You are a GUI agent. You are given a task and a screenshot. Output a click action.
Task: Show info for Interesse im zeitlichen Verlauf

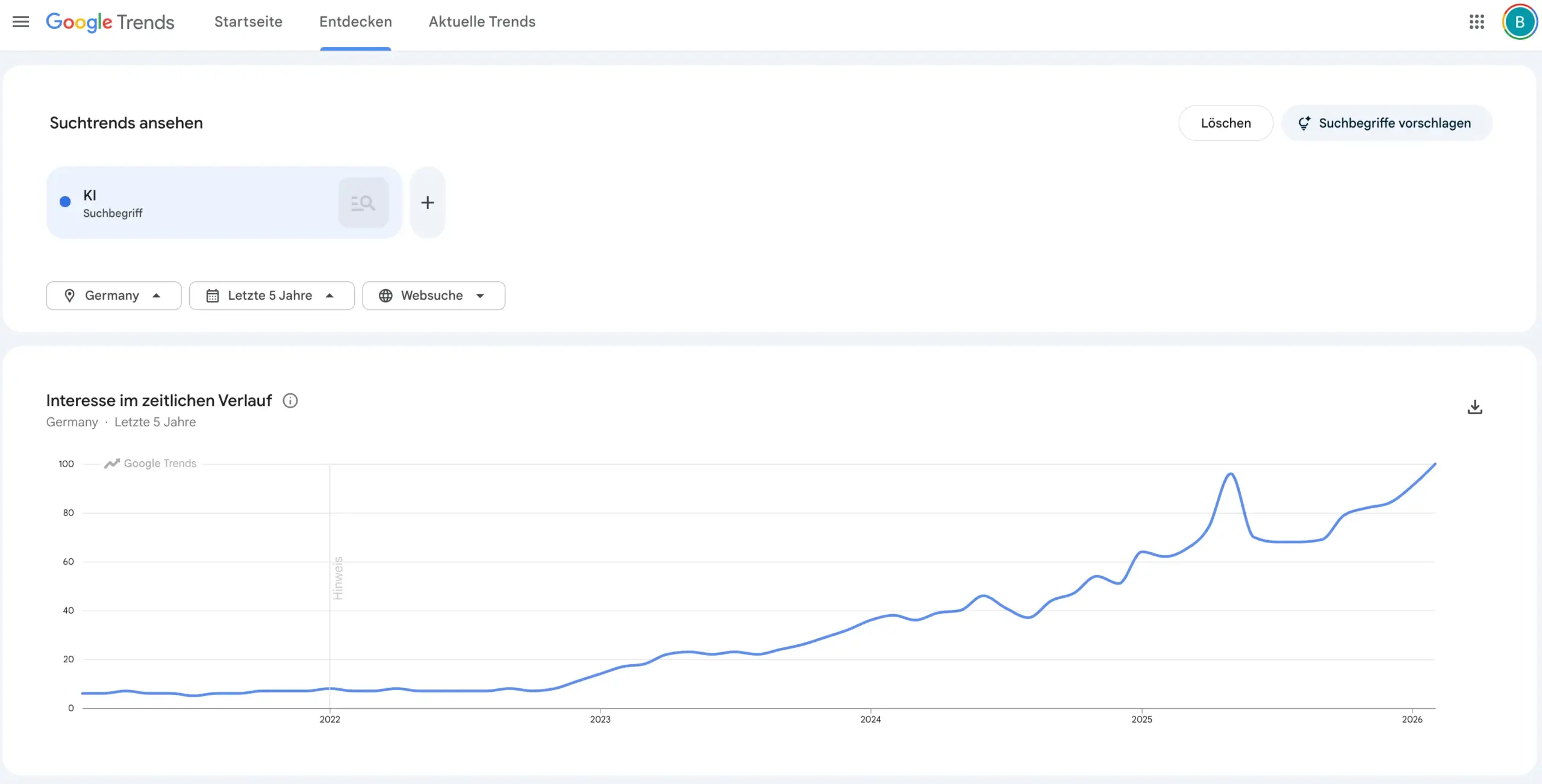[x=290, y=401]
